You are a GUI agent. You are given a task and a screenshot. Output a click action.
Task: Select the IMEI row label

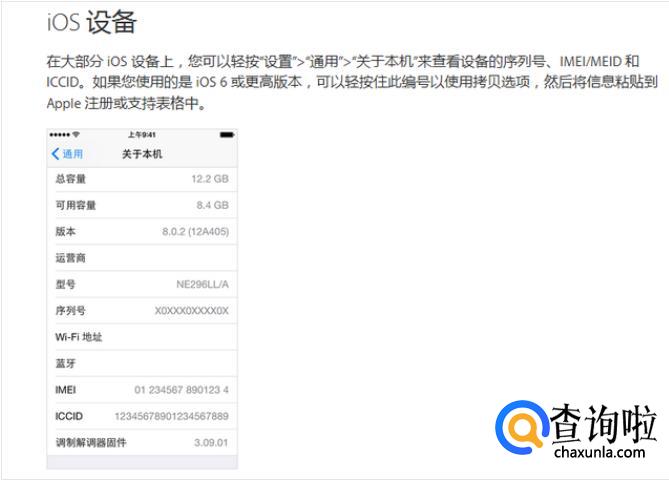point(65,390)
